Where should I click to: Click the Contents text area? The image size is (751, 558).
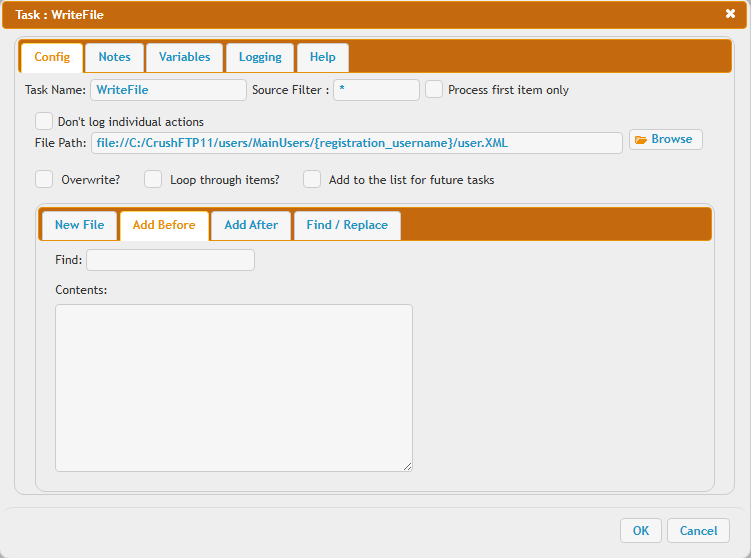(233, 387)
